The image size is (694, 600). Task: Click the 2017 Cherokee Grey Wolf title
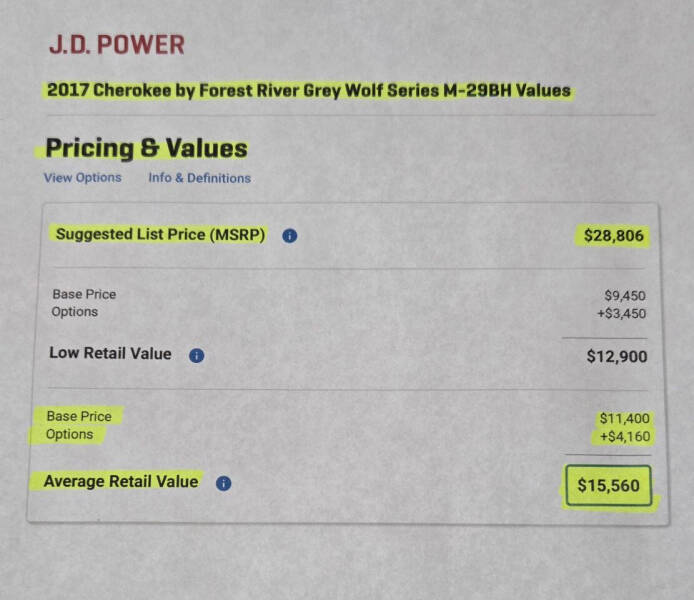tap(308, 90)
